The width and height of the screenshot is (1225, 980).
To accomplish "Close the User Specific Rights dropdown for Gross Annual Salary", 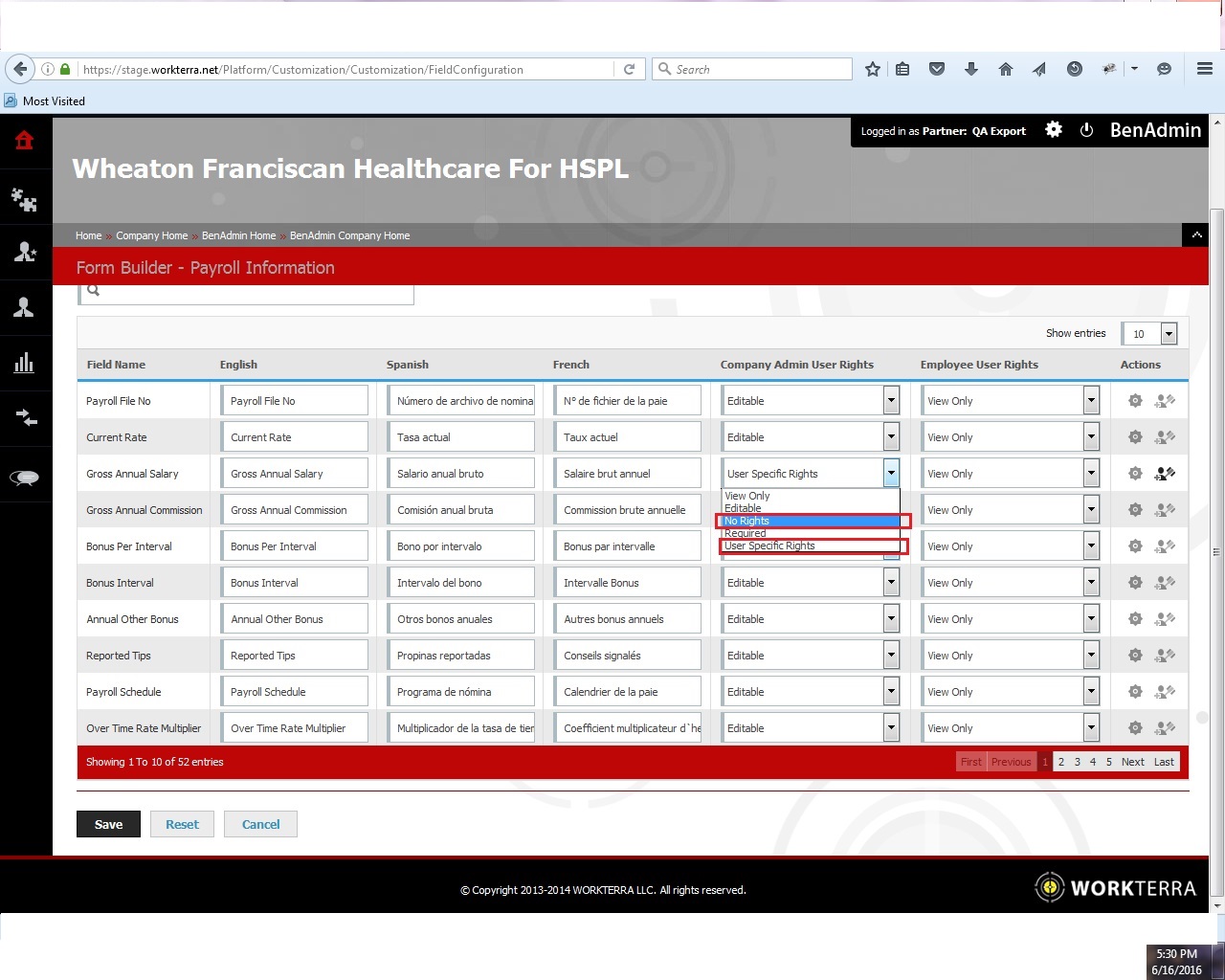I will point(810,474).
